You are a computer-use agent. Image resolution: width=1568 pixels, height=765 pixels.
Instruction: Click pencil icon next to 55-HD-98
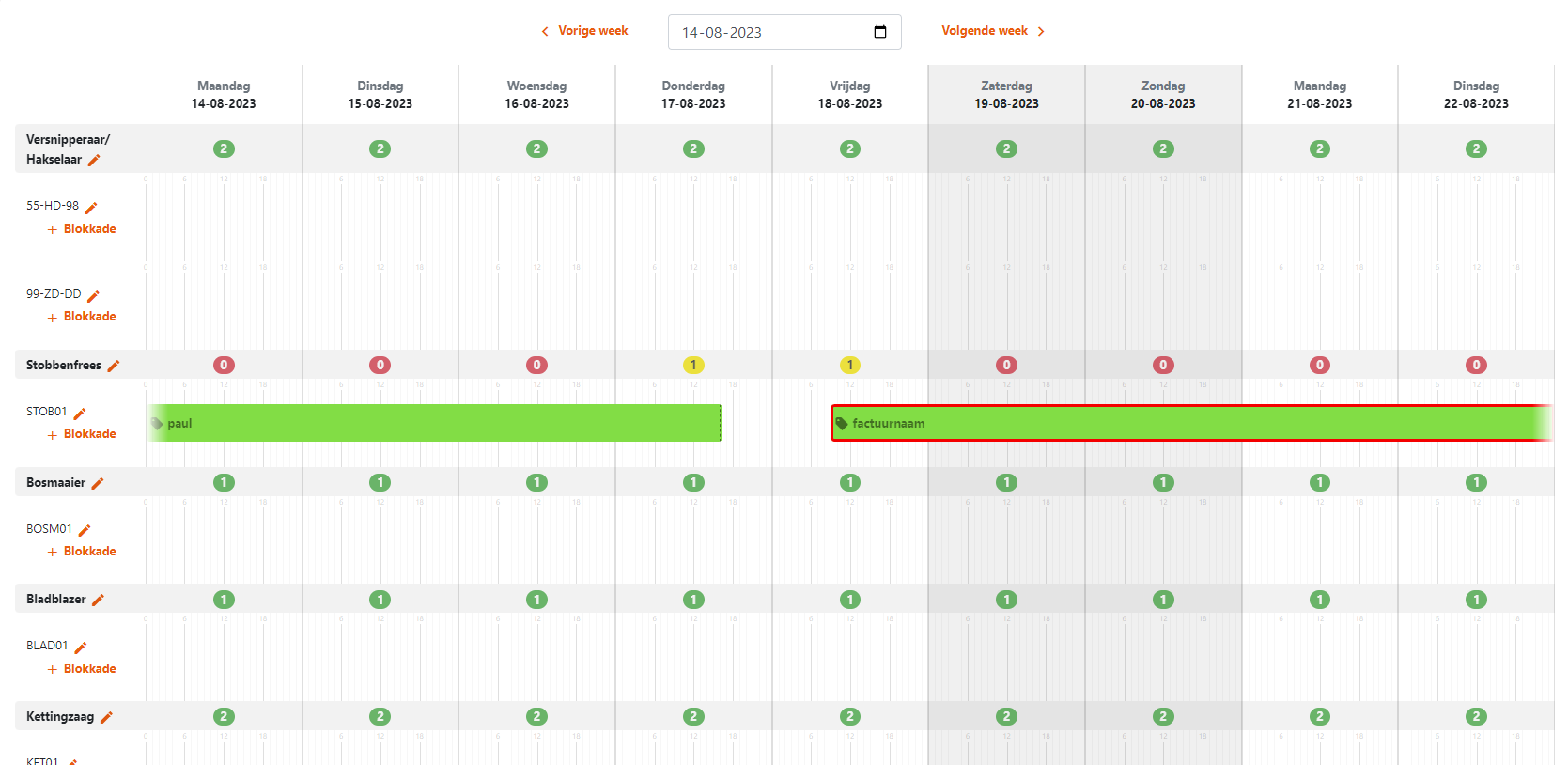91,207
